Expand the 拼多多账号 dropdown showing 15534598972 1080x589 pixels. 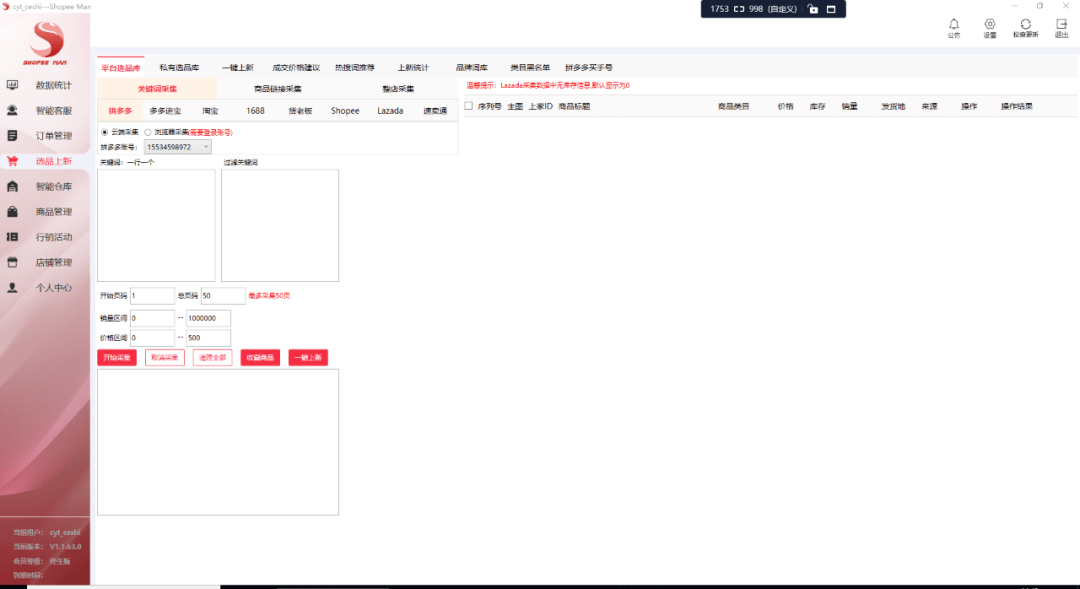[x=178, y=147]
